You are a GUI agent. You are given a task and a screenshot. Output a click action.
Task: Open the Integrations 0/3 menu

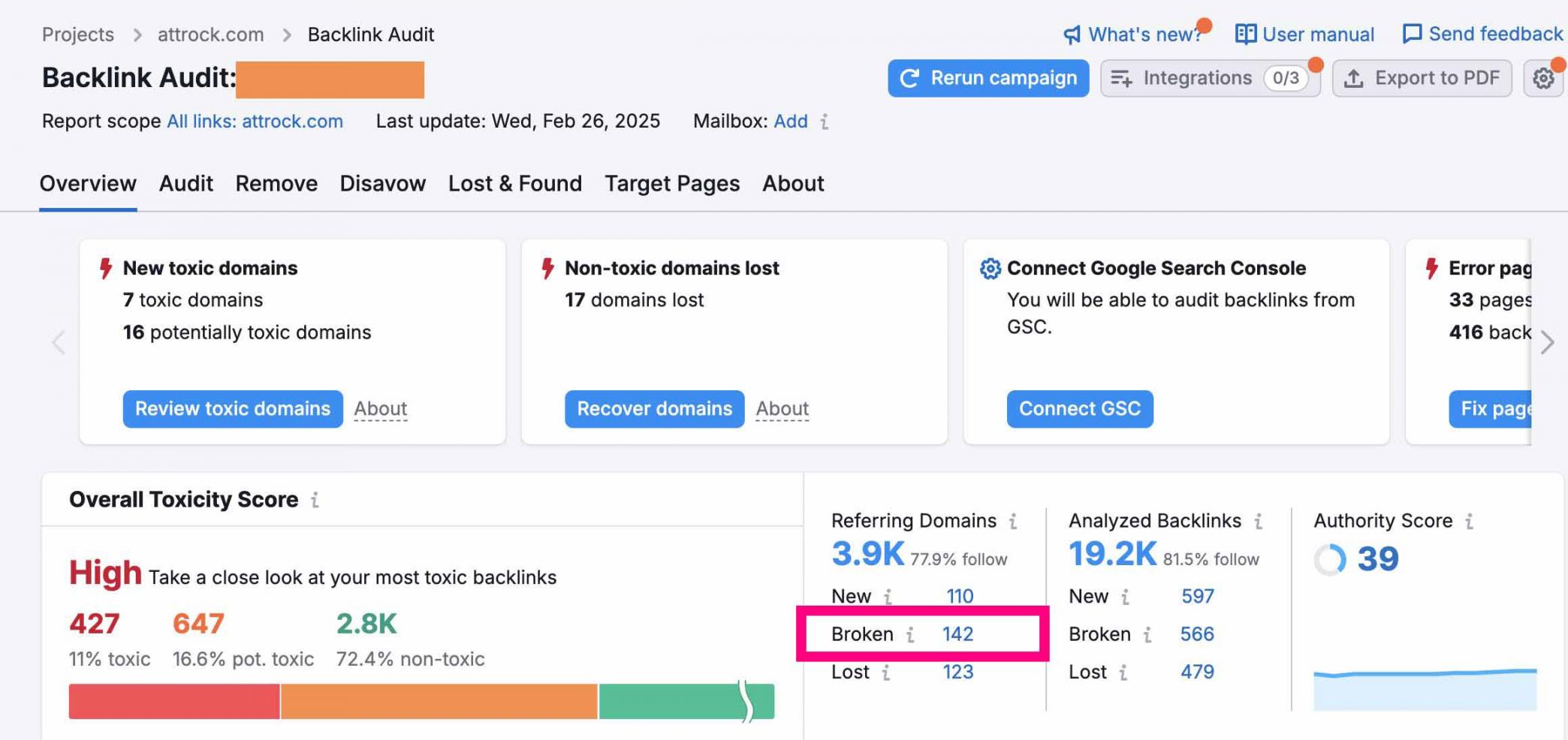(1209, 79)
